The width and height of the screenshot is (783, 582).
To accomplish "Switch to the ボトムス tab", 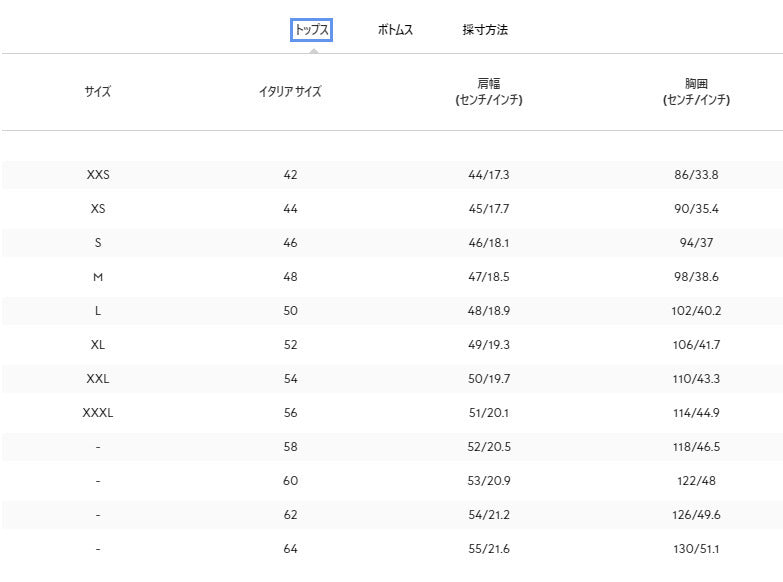I will 395,30.
